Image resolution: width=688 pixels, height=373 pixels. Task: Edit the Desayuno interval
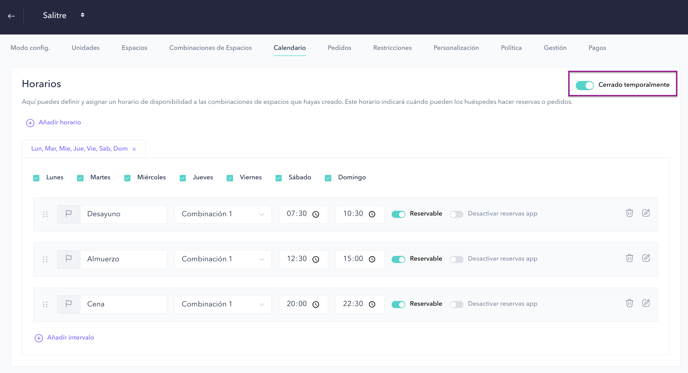pyautogui.click(x=646, y=213)
